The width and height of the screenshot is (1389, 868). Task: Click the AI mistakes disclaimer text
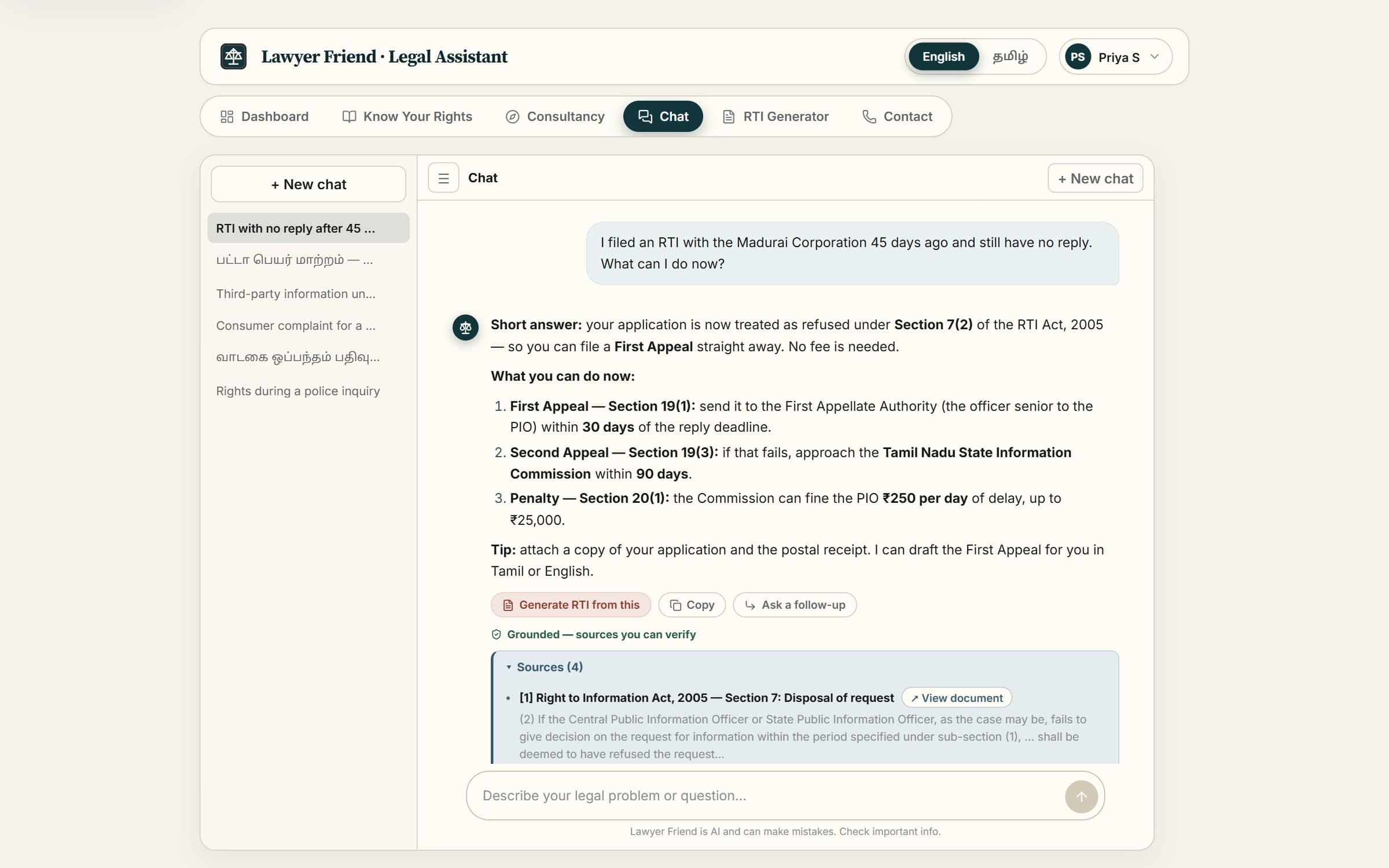[785, 832]
